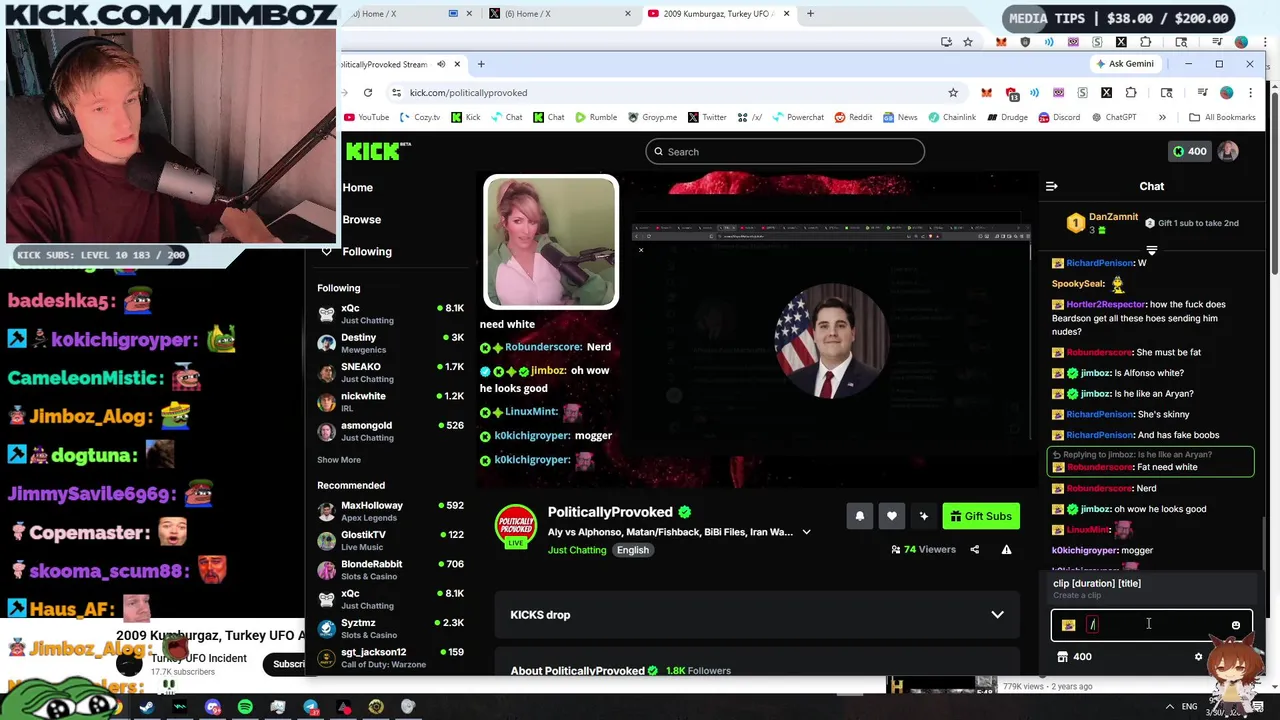Image resolution: width=1280 pixels, height=720 pixels.
Task: Toggle the notification bell for PoliticallyProvoked
Action: coord(859,516)
